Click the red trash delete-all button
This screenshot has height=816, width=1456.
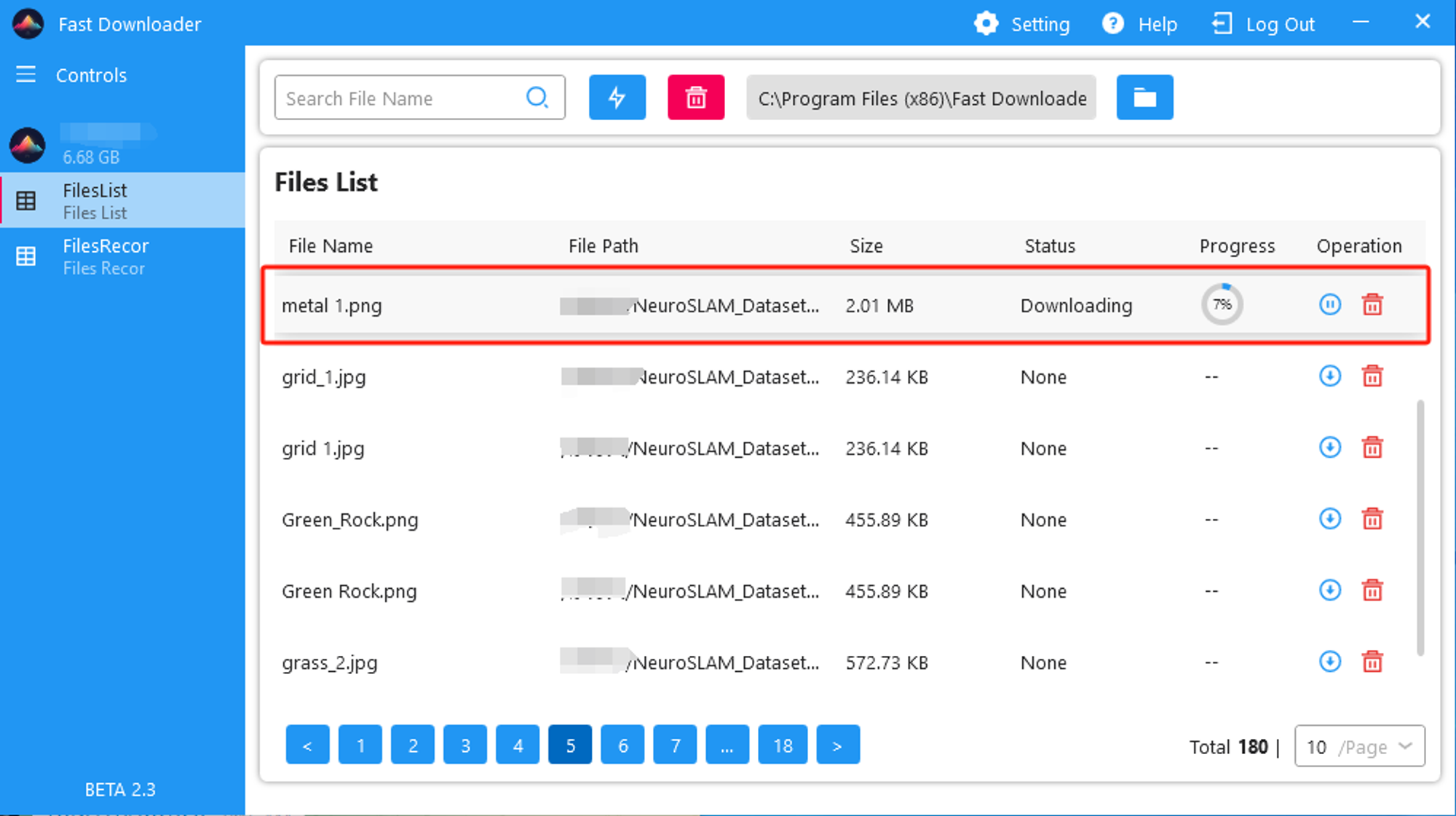[x=696, y=98]
